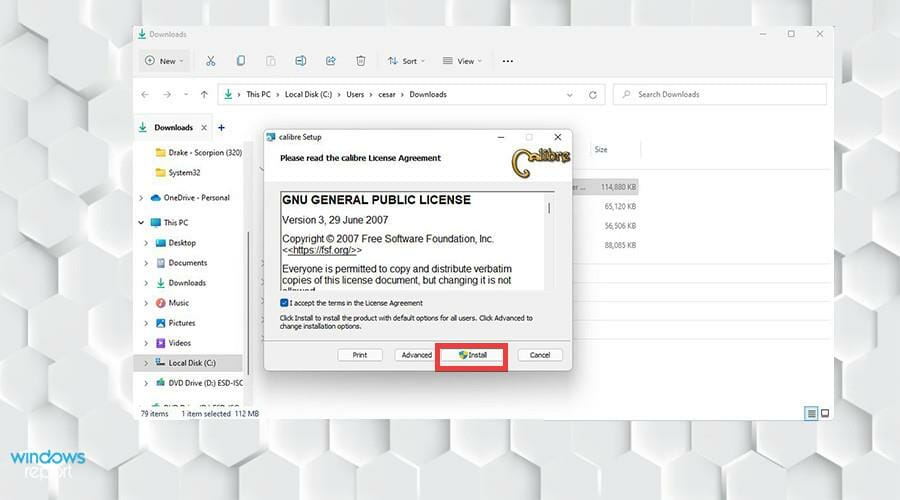Expand the Documents tree node
This screenshot has height=500, width=900.
tap(146, 263)
